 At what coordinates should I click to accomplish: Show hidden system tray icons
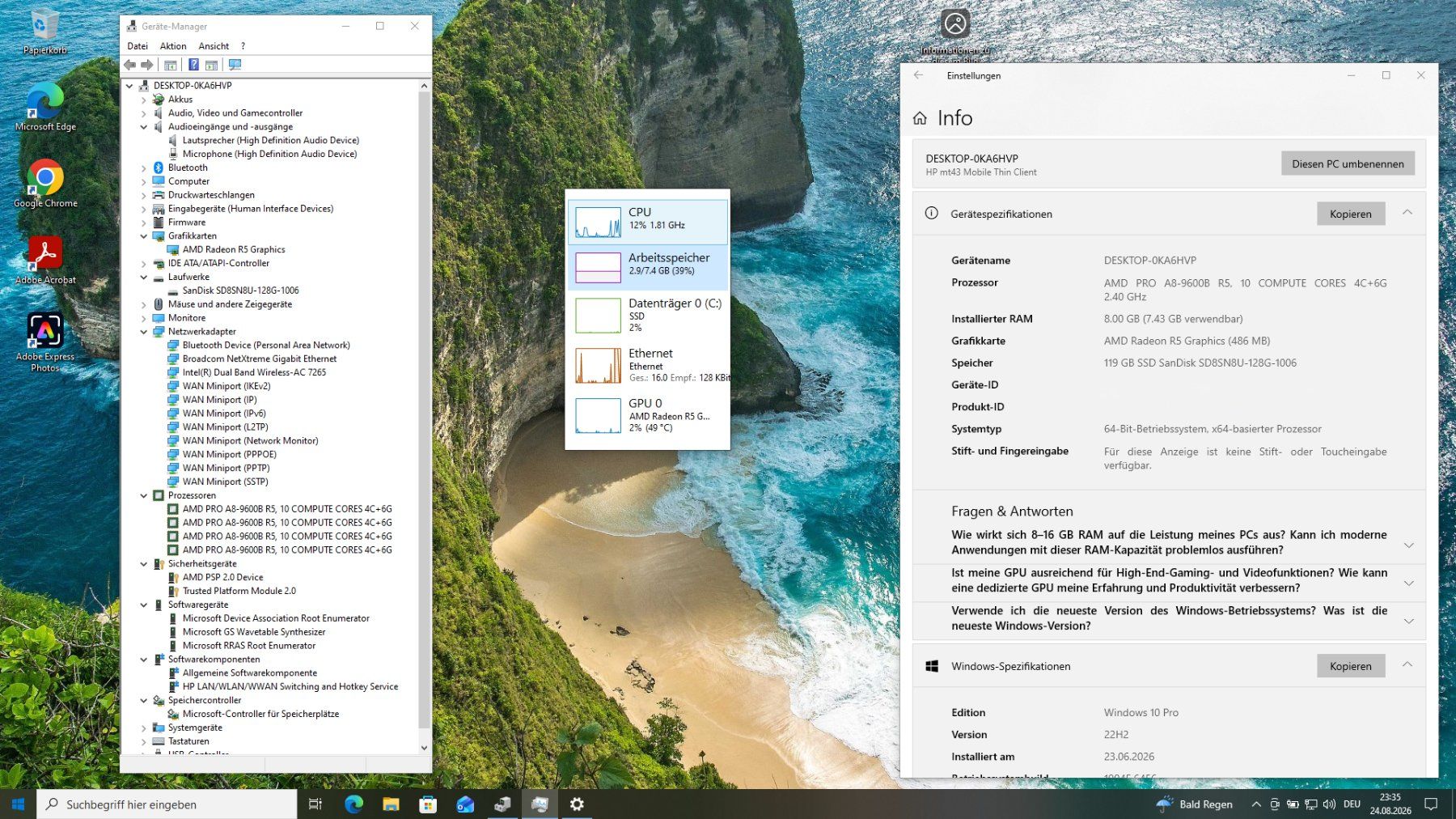pos(1255,804)
